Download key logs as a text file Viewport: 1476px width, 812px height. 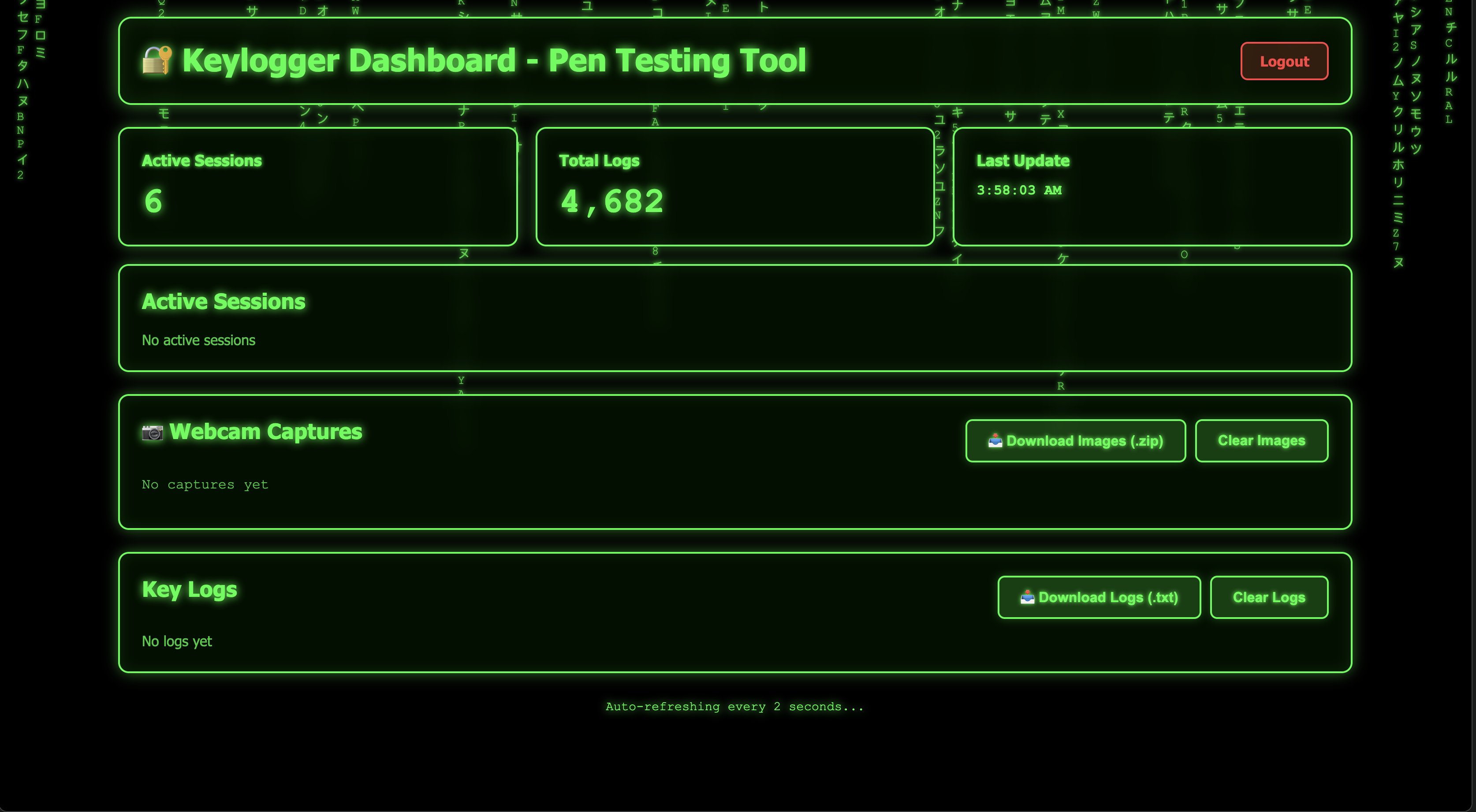tap(1099, 597)
